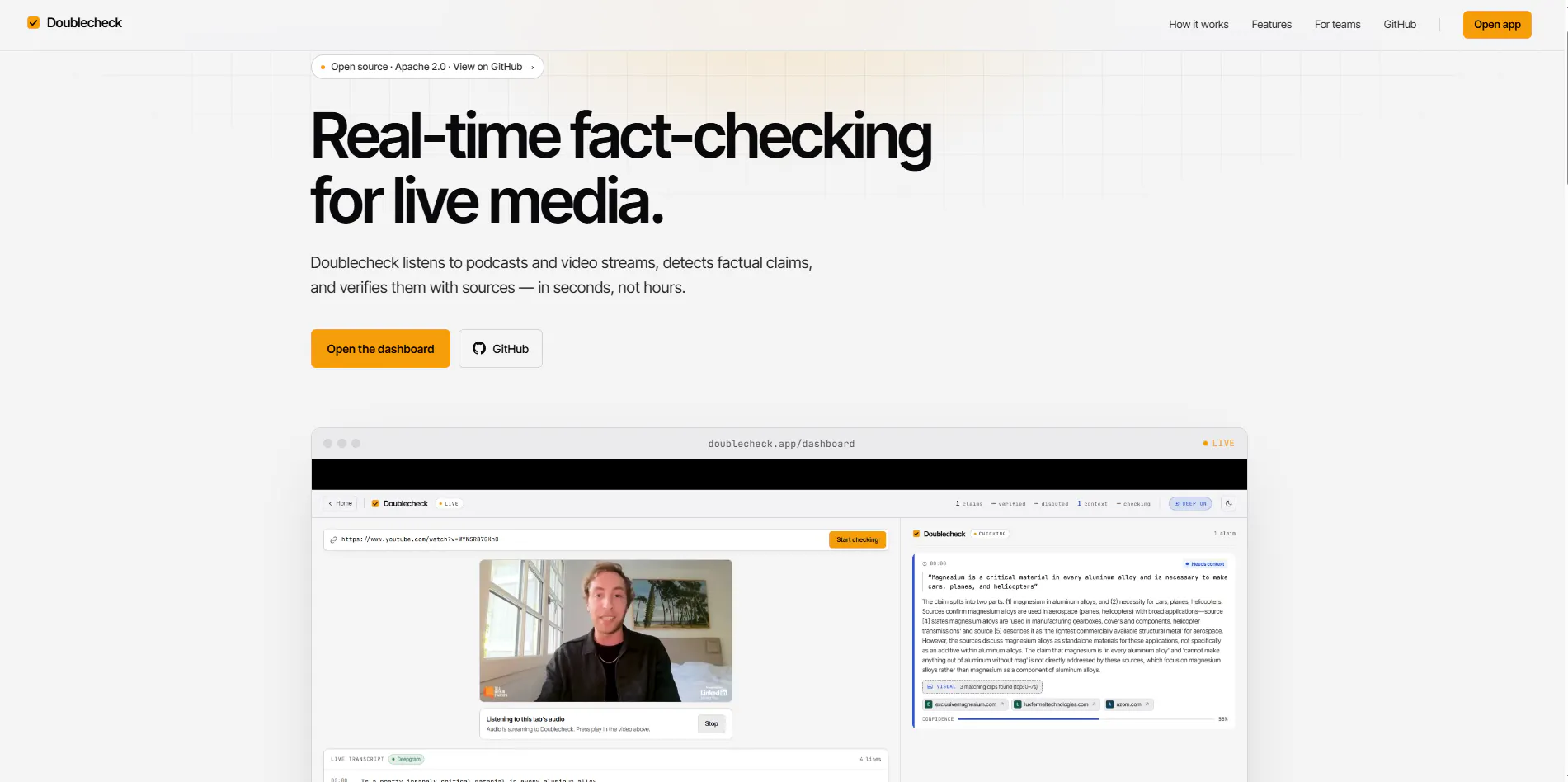
Task: Open GitHub from the top navigation bar
Action: pyautogui.click(x=1400, y=25)
